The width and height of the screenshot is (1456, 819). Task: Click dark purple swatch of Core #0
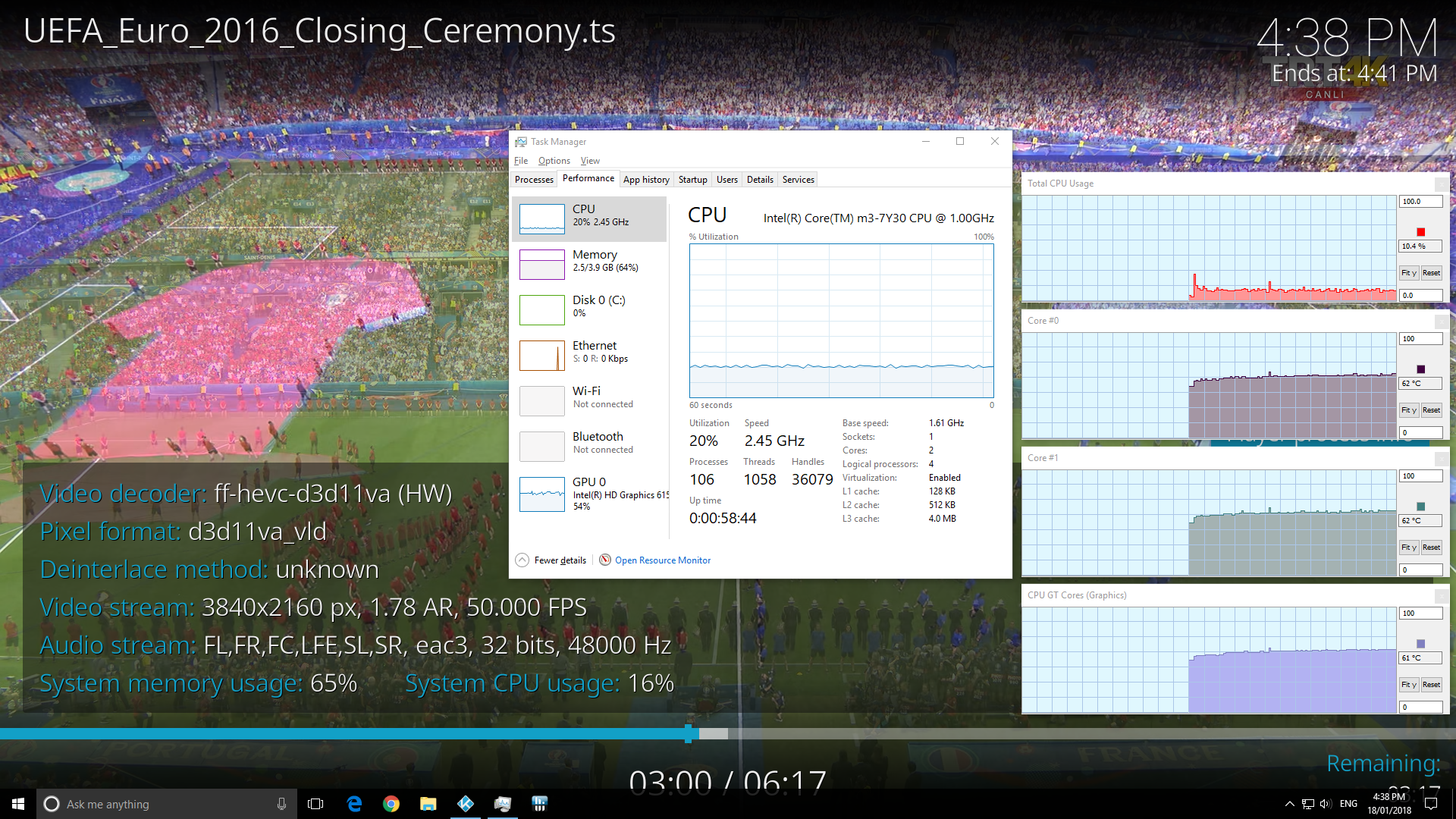(x=1420, y=369)
